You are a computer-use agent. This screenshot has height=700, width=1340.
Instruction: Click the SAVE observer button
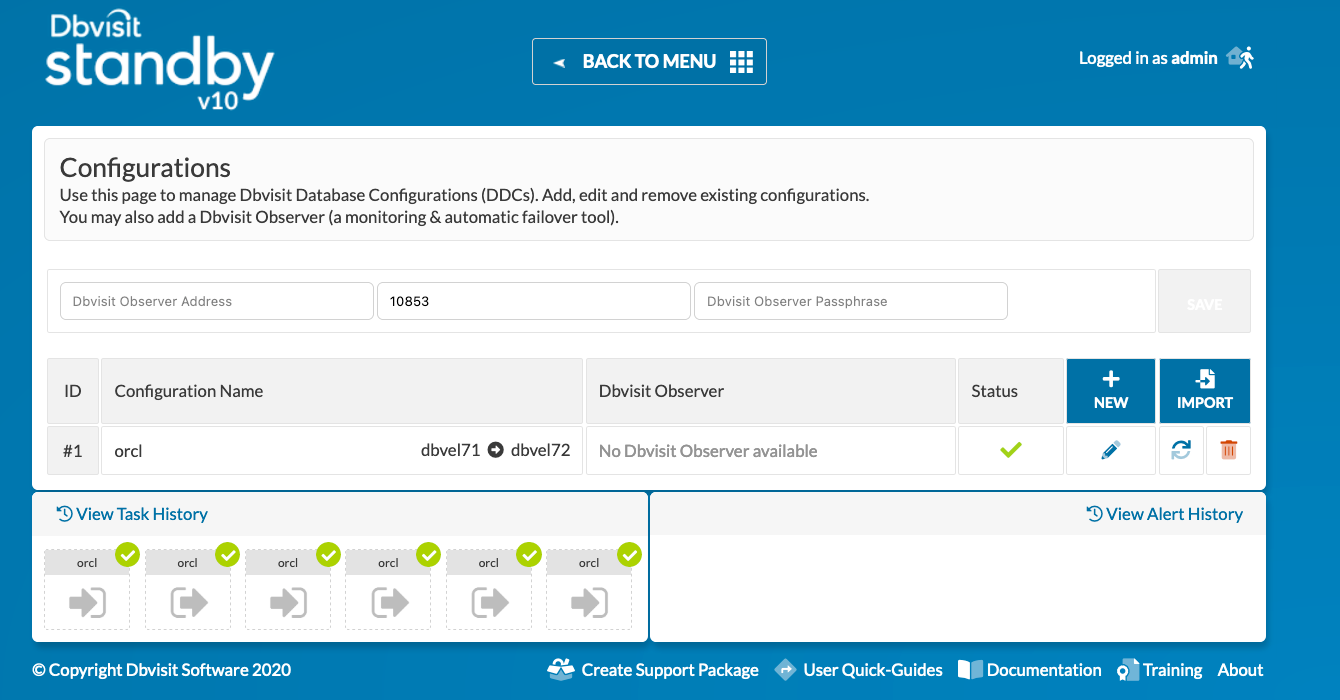[1204, 301]
